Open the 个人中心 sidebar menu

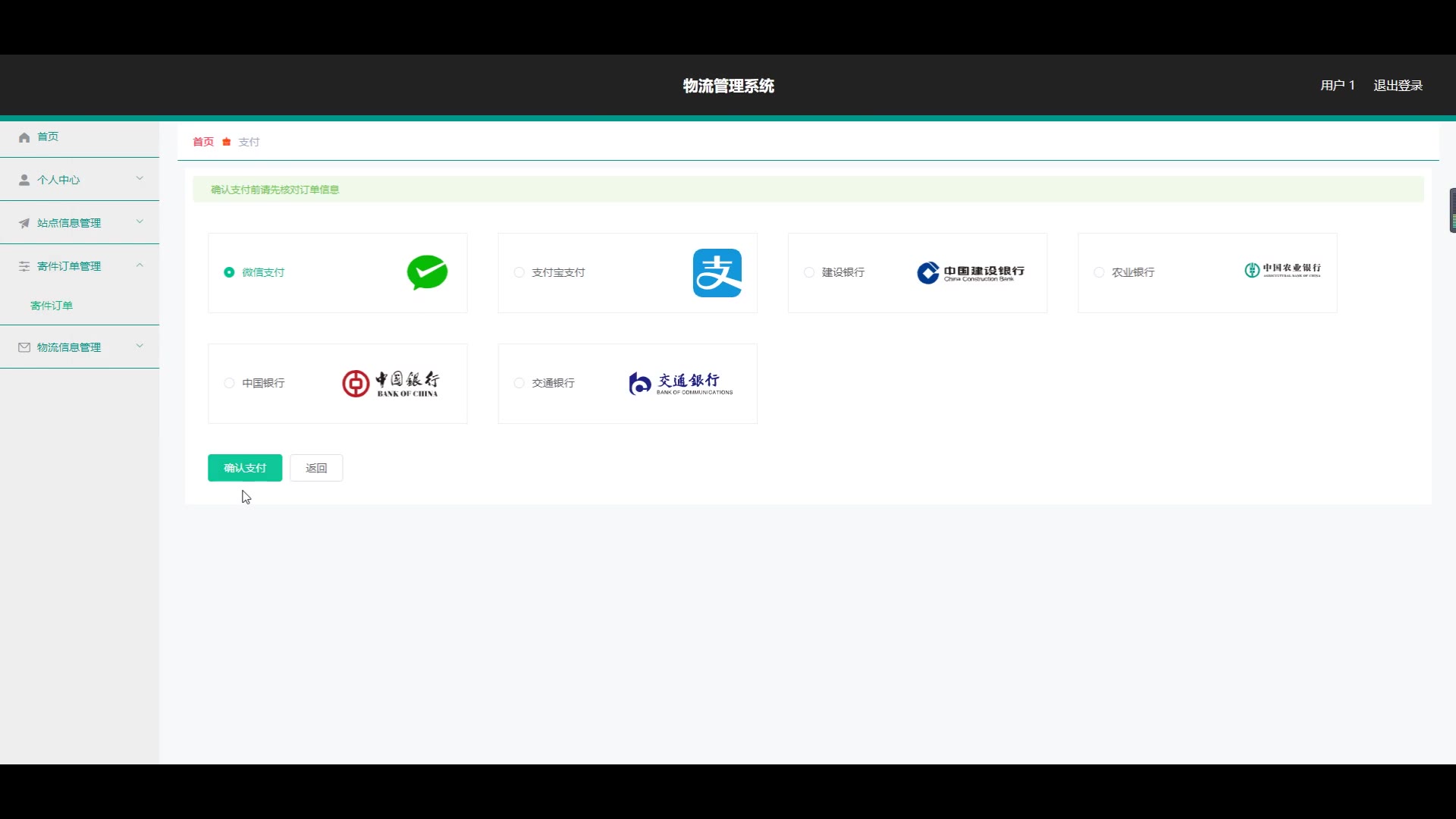(x=80, y=180)
